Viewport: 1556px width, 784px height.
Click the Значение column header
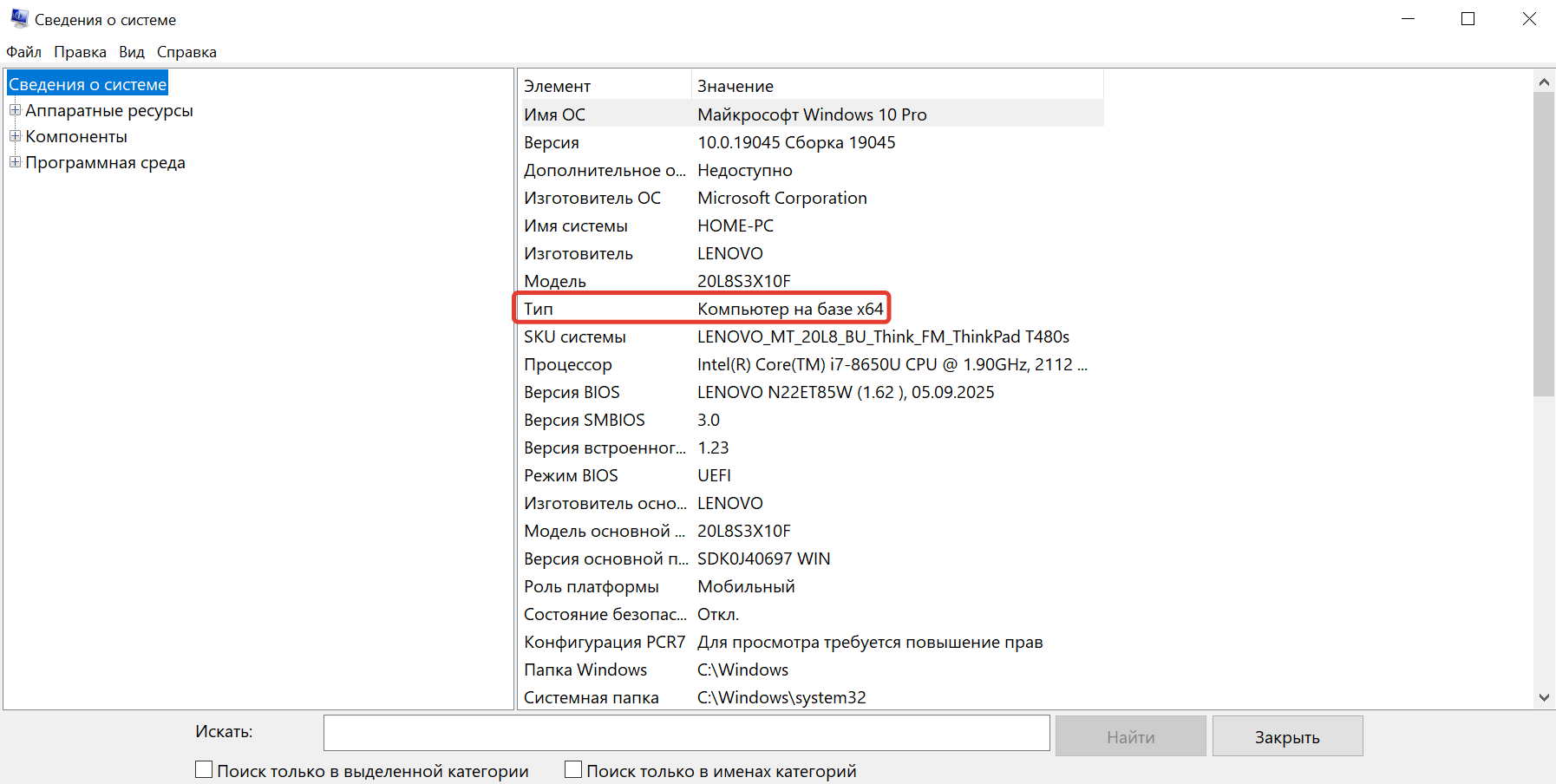[898, 86]
